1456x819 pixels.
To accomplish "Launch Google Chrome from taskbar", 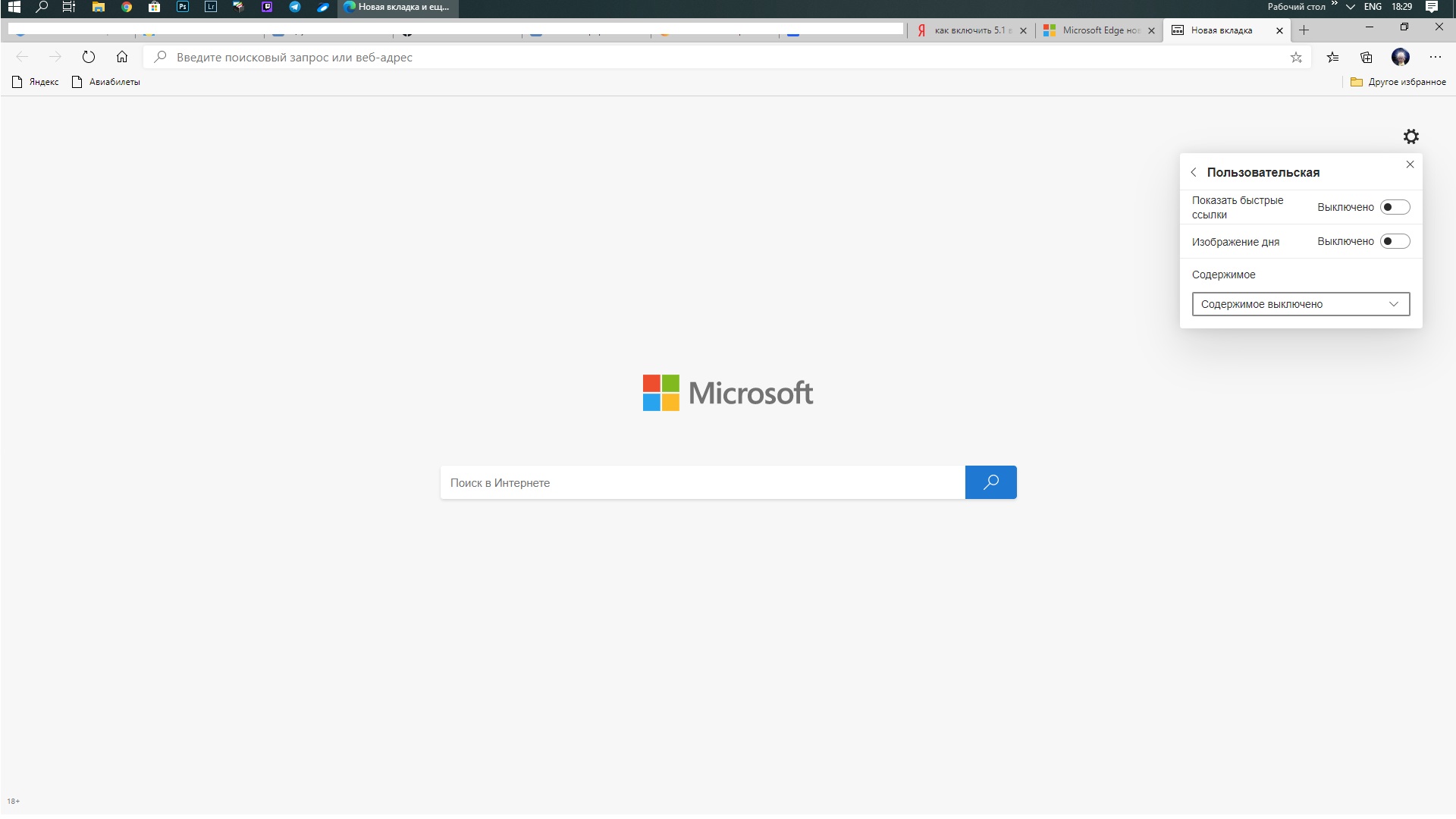I will 127,7.
